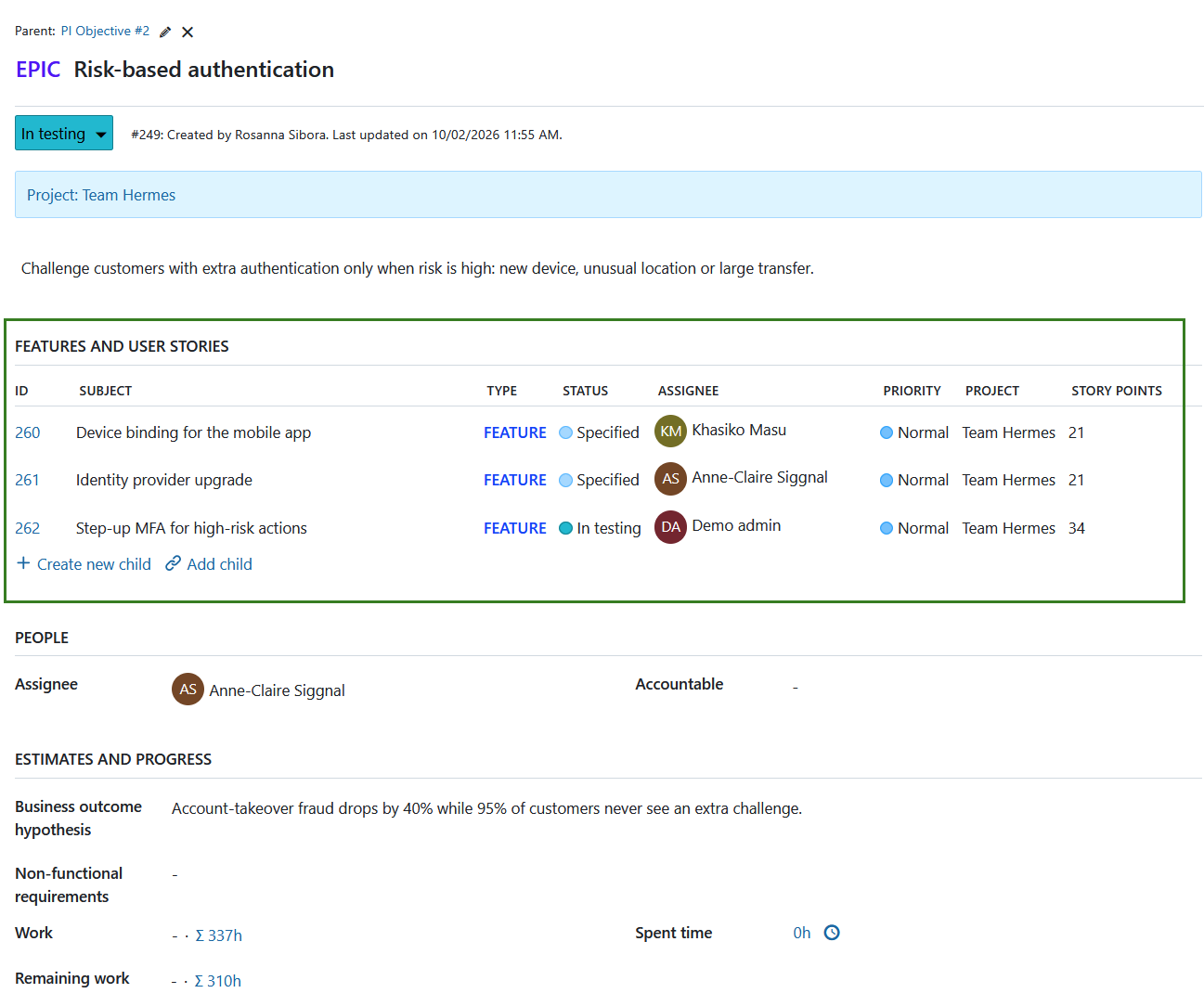Screen dimensions: 1204x1006
Task: Click the log time clock icon
Action: 832,933
